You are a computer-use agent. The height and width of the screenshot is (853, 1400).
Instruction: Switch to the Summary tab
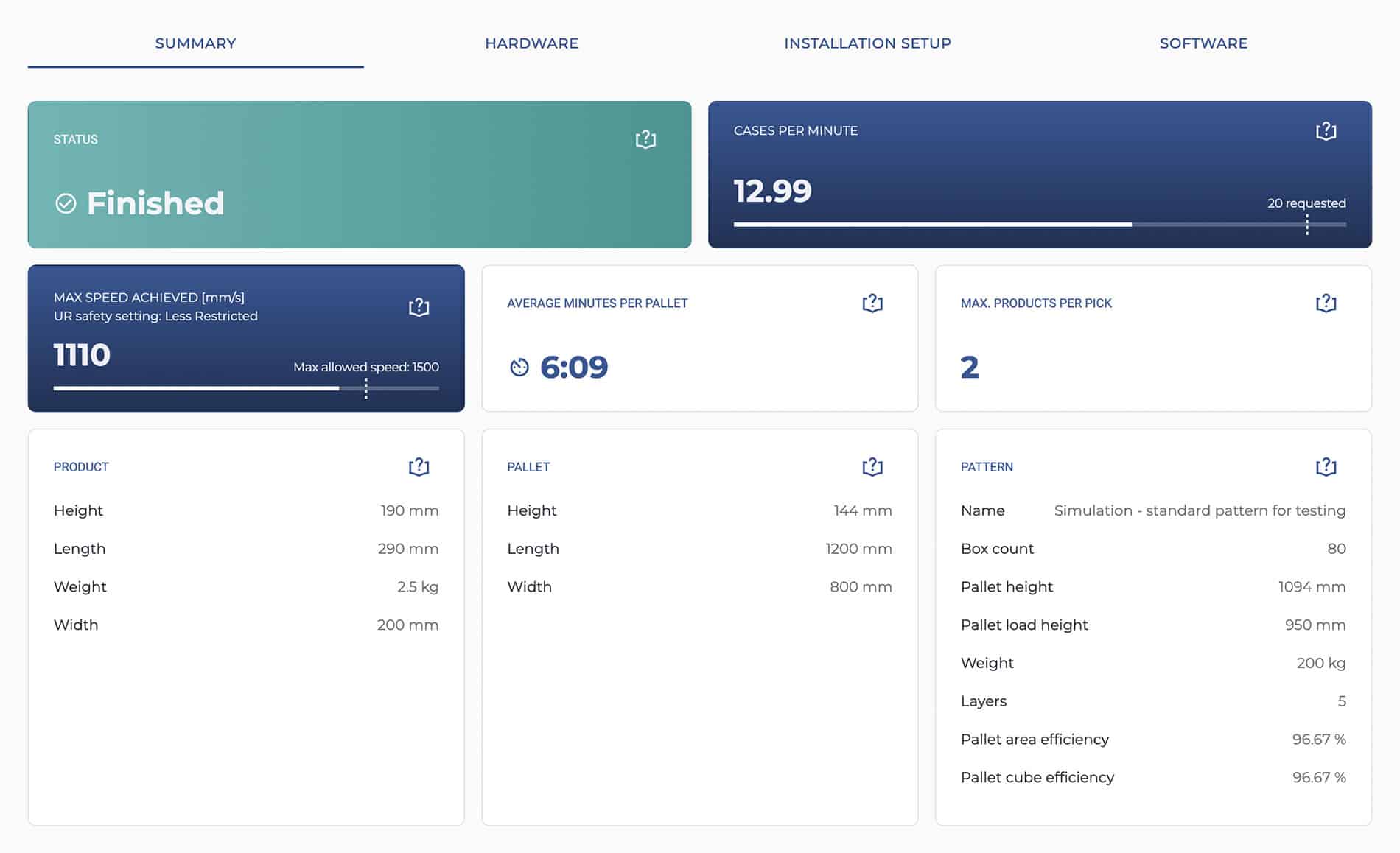[x=195, y=43]
